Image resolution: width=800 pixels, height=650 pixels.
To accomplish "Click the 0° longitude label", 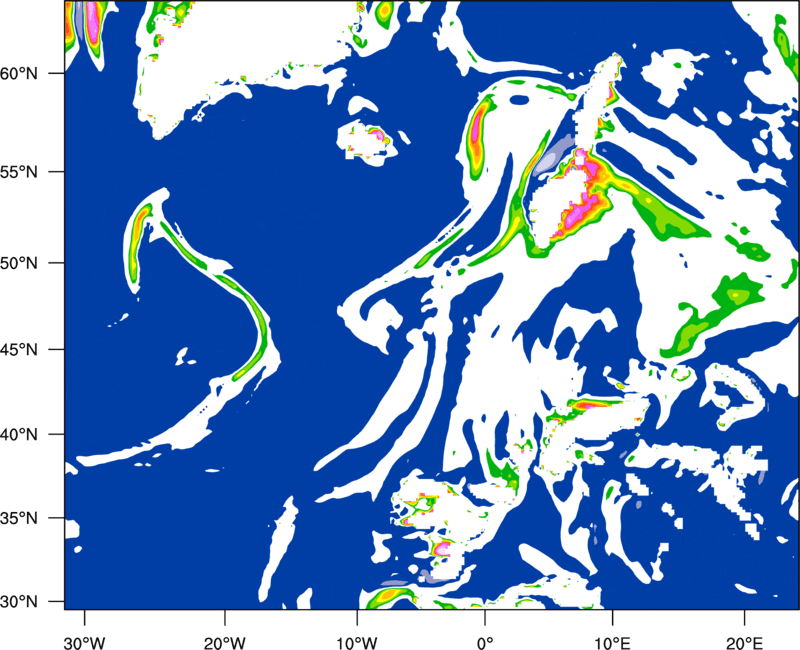I will [x=485, y=642].
